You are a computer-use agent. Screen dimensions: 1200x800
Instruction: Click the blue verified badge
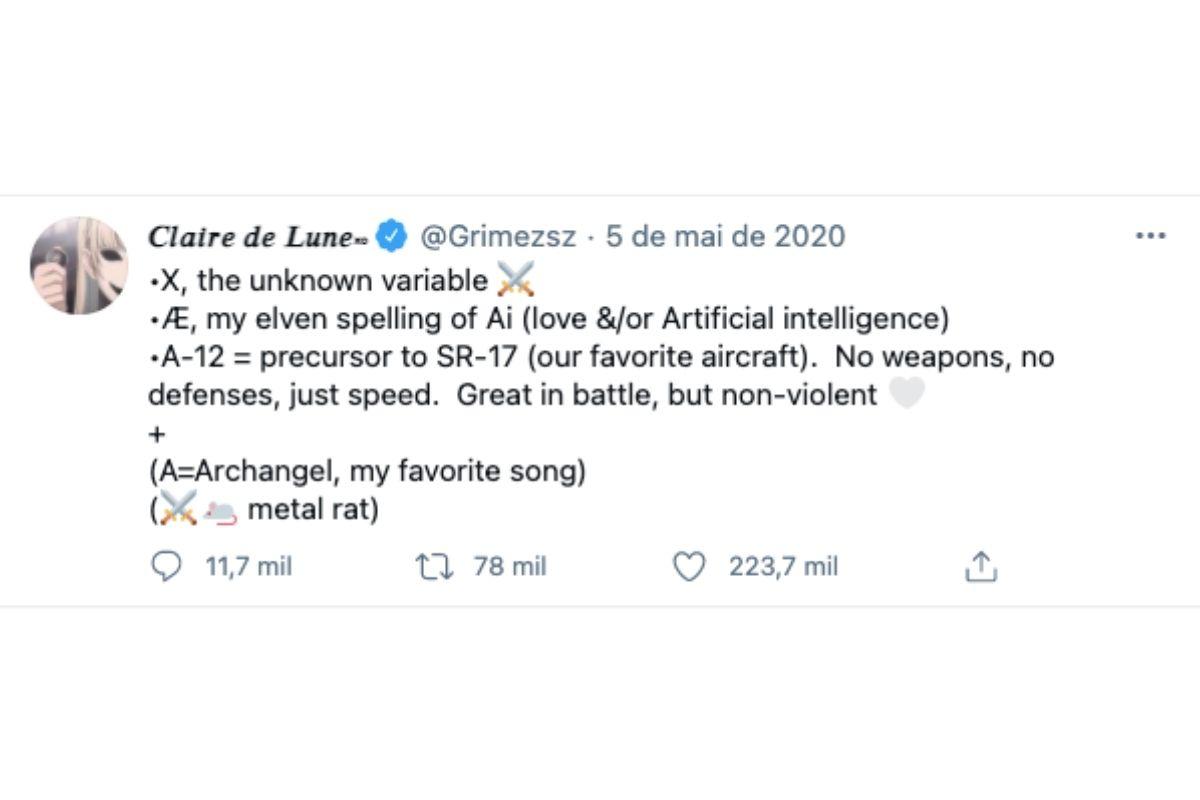[392, 237]
